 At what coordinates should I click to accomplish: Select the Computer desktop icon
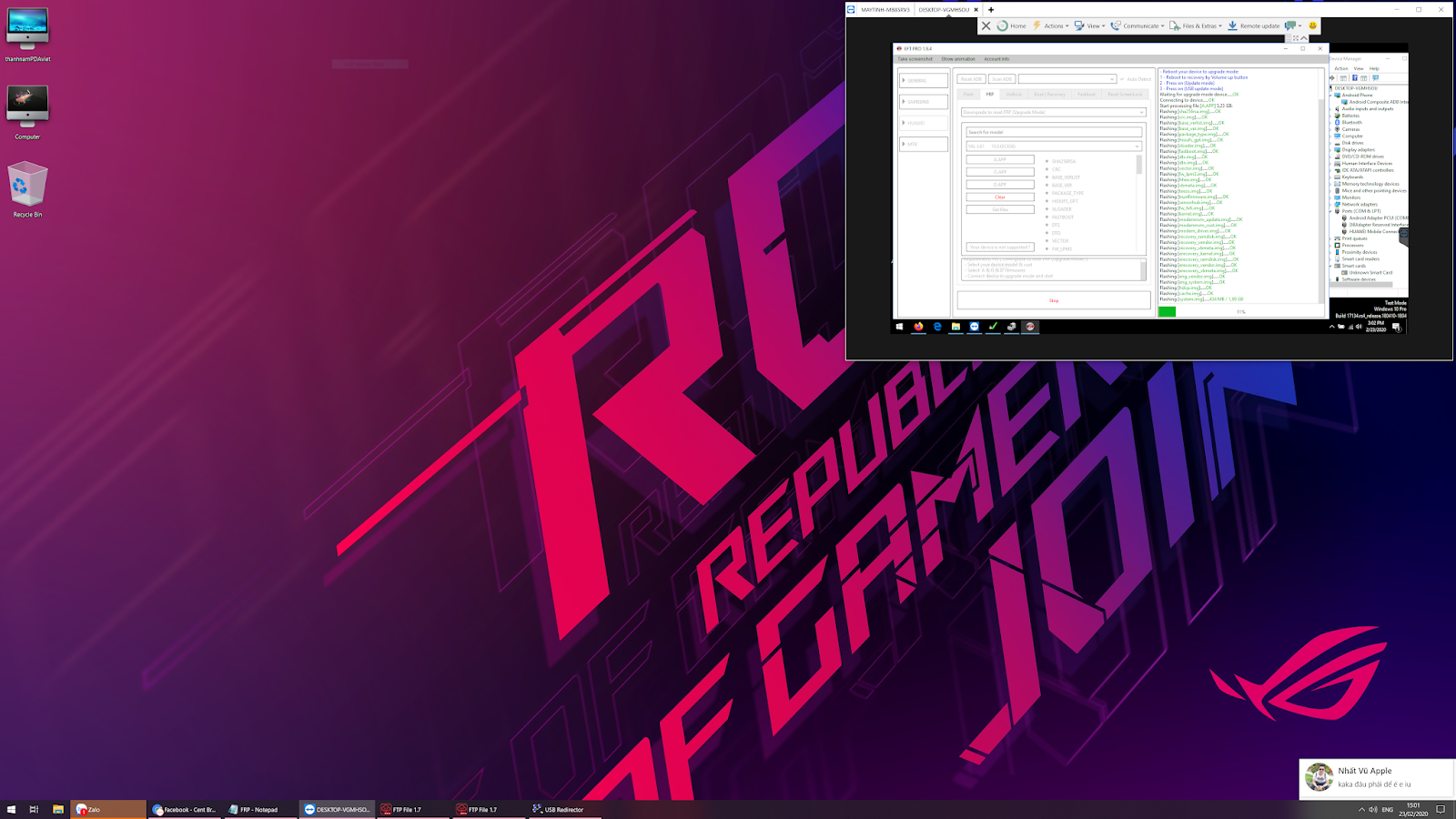(27, 113)
